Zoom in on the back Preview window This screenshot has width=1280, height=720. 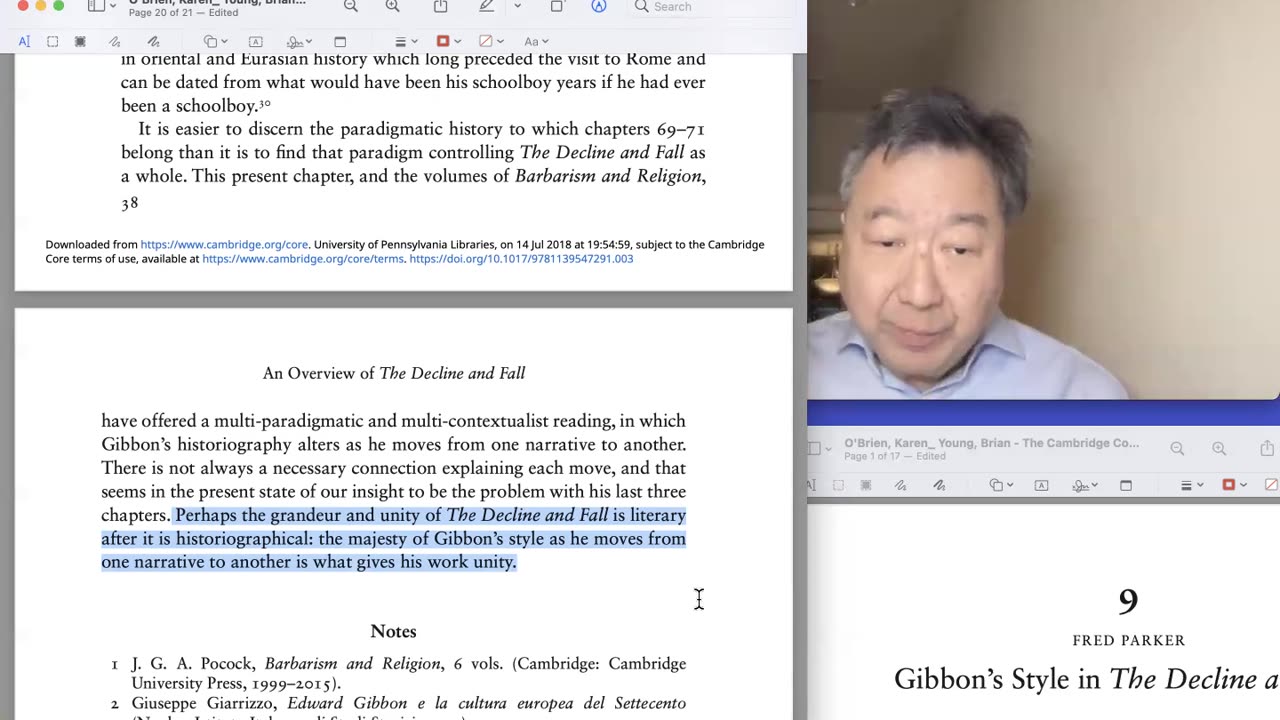pos(1219,449)
